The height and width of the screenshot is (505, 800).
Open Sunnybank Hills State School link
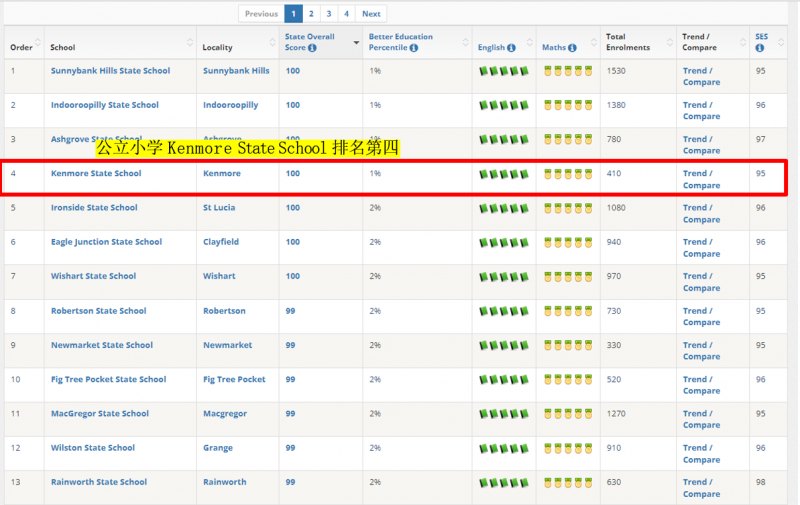tap(110, 71)
